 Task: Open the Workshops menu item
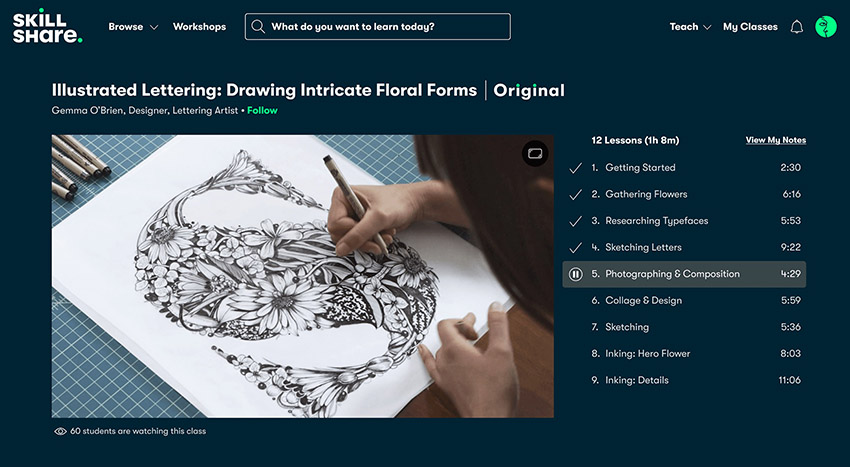(x=199, y=27)
